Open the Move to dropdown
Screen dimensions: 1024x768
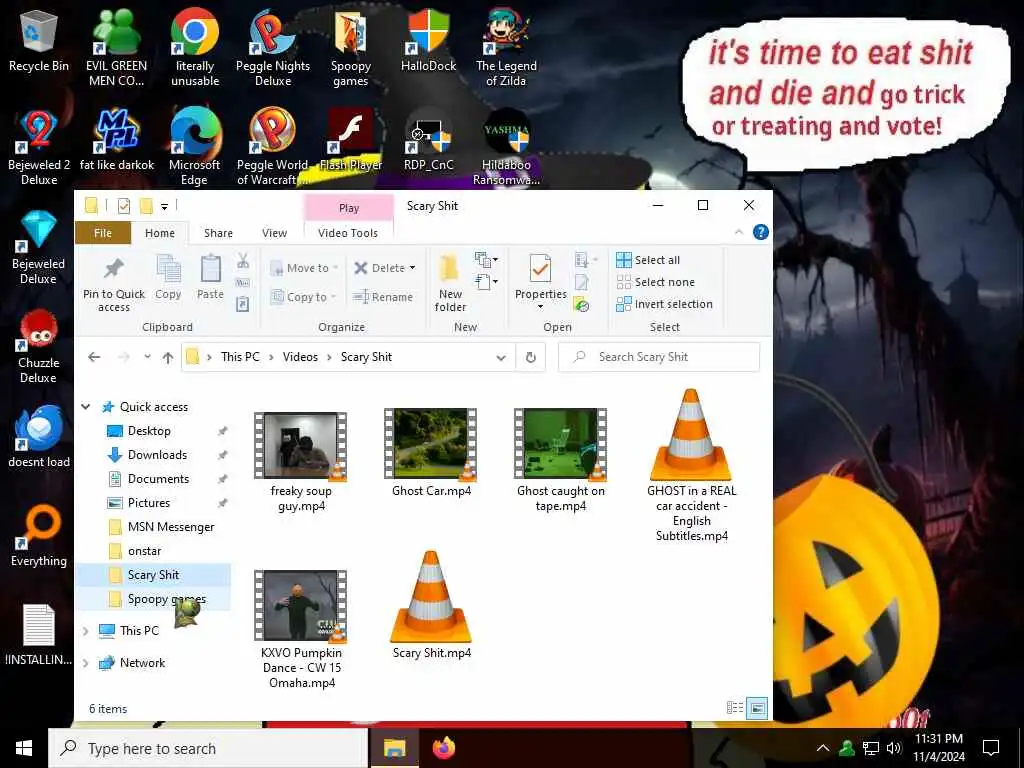click(304, 268)
